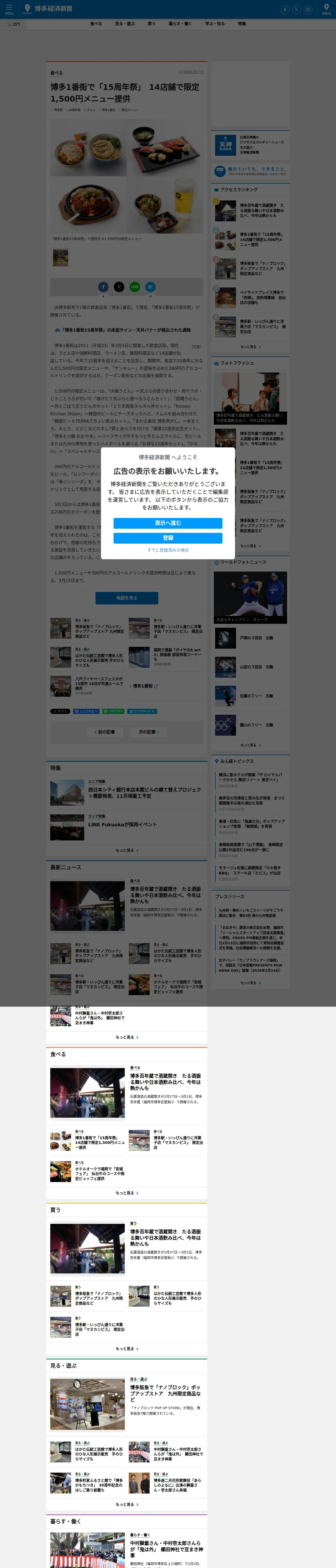Viewport: 336px width, 1568px height.
Task: Open the Facebook icon in header
Action: 285,9
